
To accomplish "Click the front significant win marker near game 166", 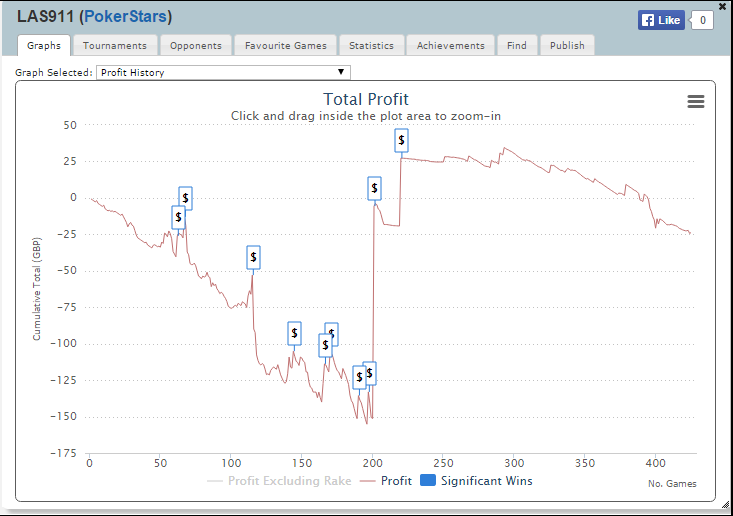I will click(325, 345).
